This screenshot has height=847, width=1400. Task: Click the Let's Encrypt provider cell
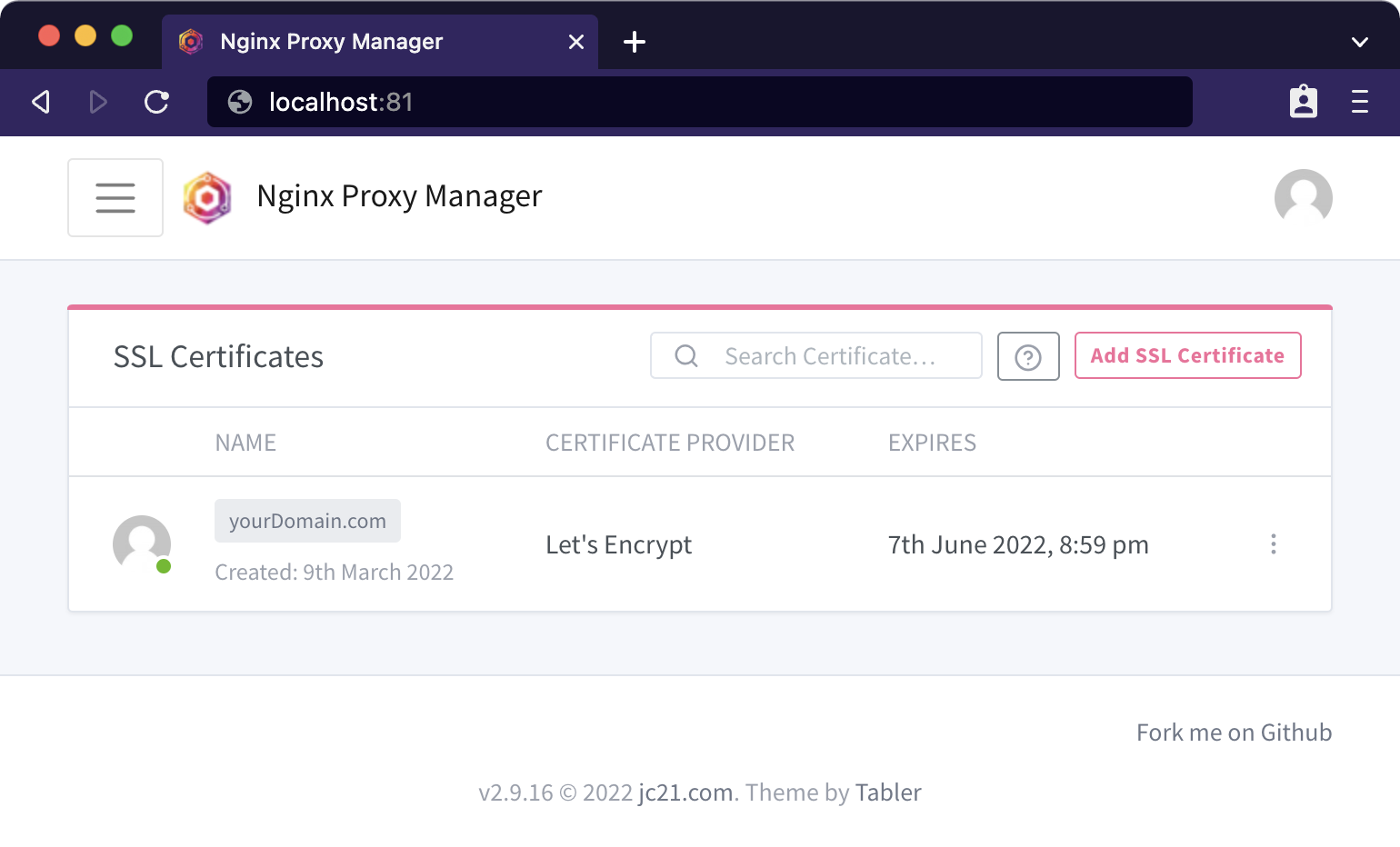(618, 544)
